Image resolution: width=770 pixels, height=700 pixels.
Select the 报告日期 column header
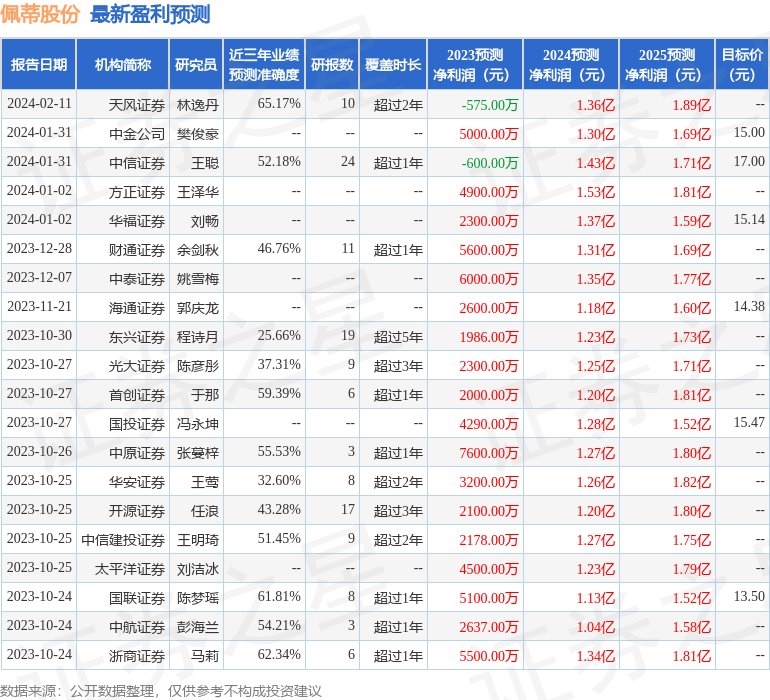39,65
